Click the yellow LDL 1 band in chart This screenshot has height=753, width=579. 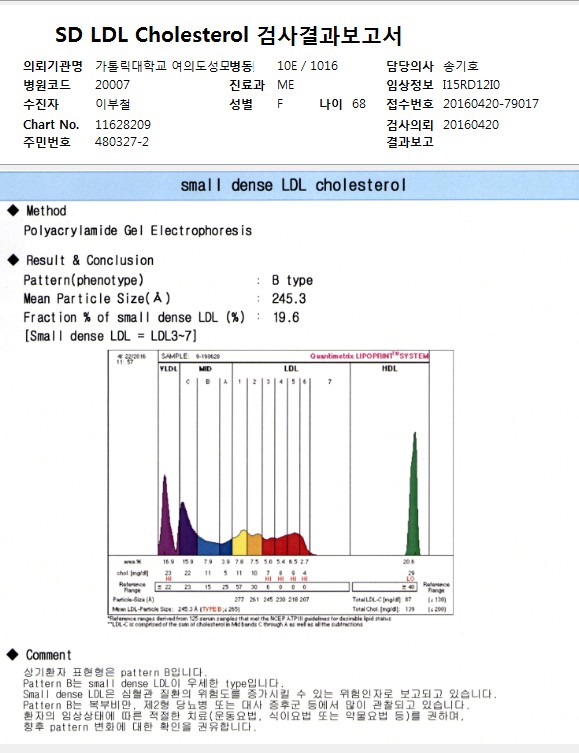(240, 543)
